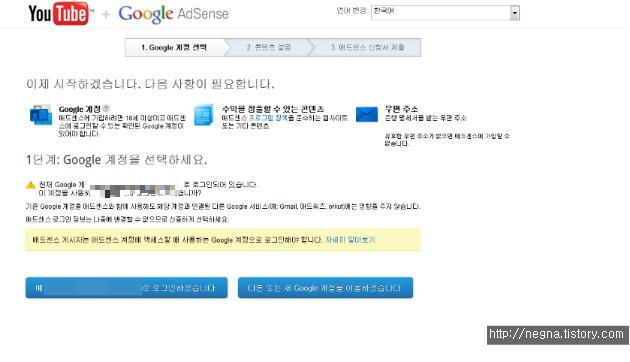The image size is (630, 362).
Task: Select step 1 Google account tab
Action: tap(174, 47)
